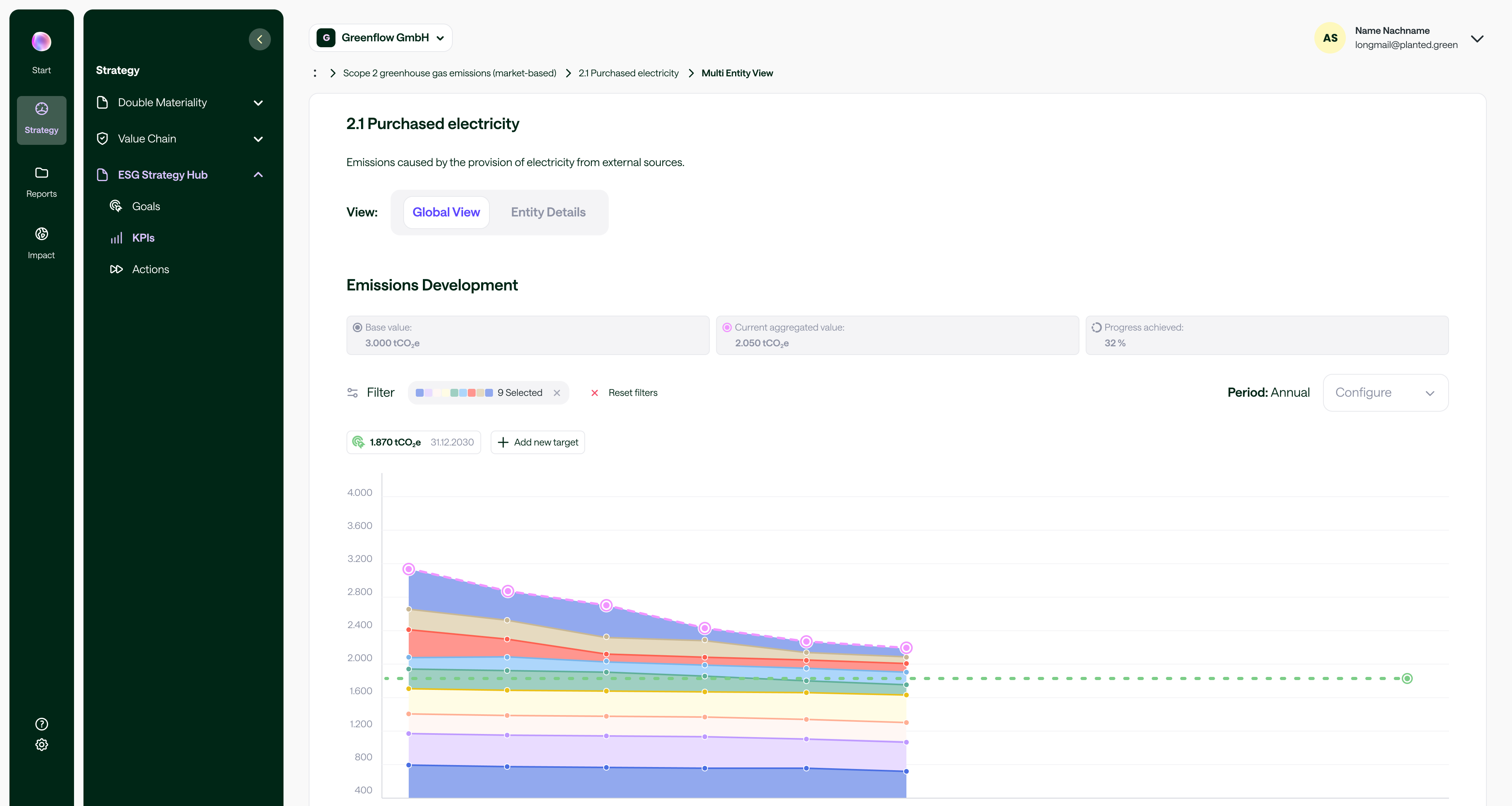Click the first pink aggregated data point
Viewport: 1512px width, 806px height.
409,569
